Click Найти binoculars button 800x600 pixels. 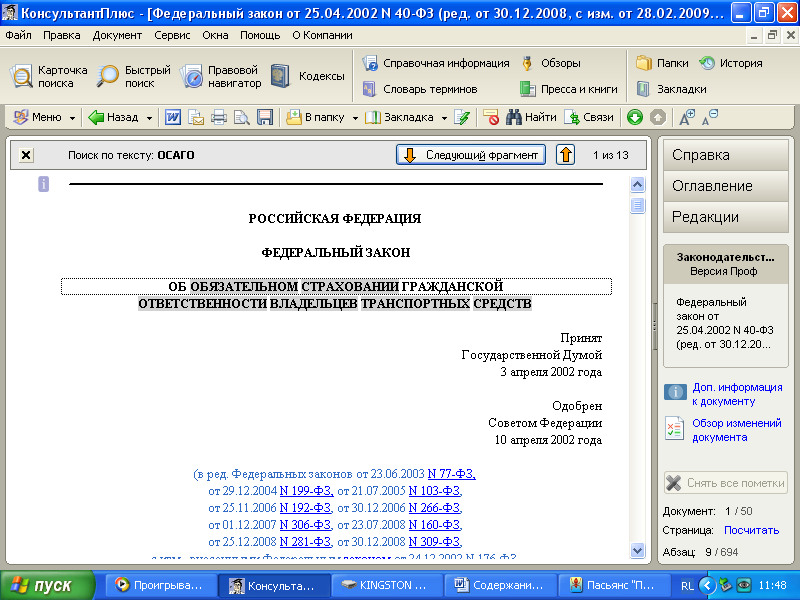(x=531, y=117)
